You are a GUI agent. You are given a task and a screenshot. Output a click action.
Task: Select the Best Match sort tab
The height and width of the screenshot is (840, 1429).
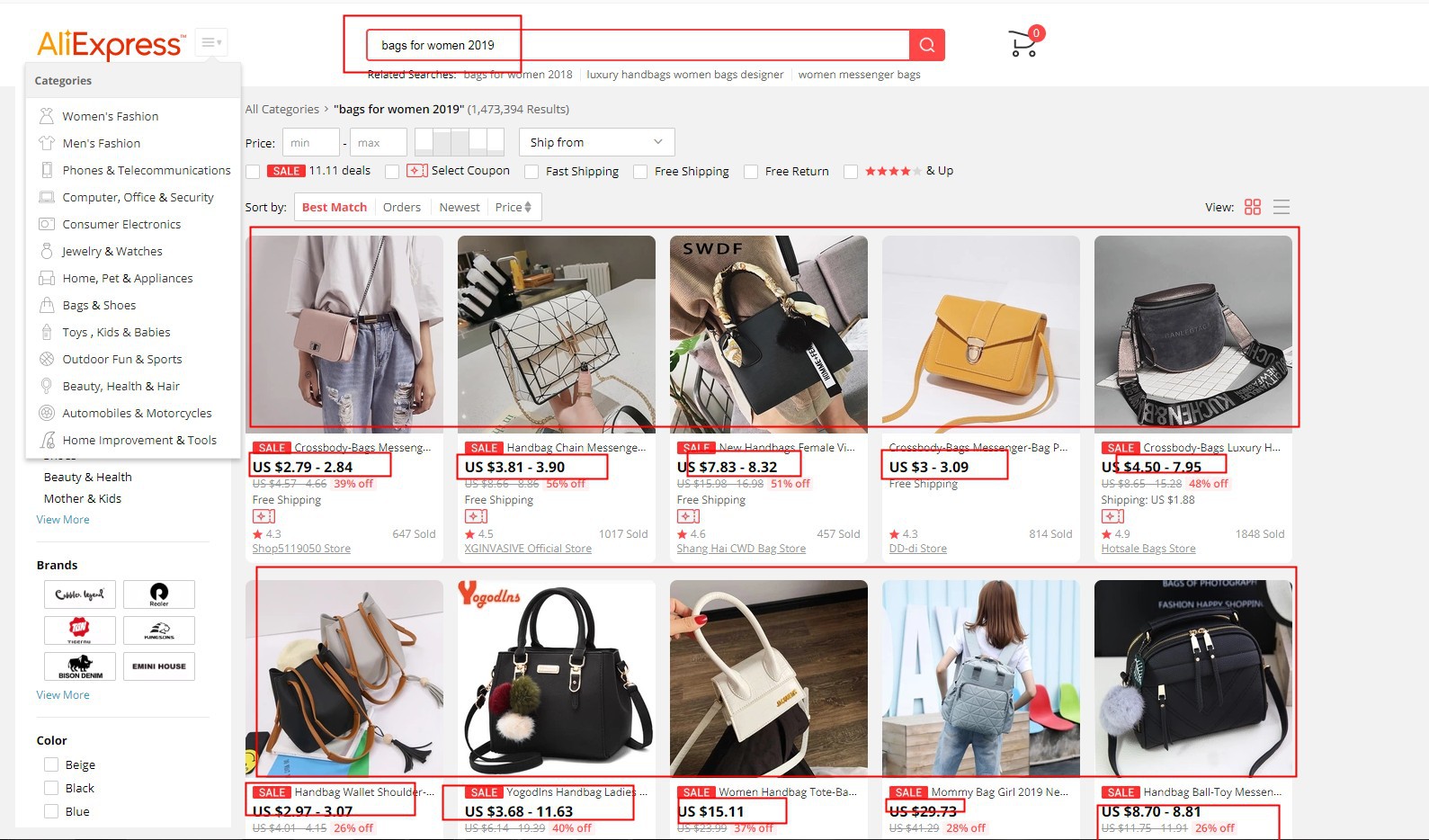(335, 207)
